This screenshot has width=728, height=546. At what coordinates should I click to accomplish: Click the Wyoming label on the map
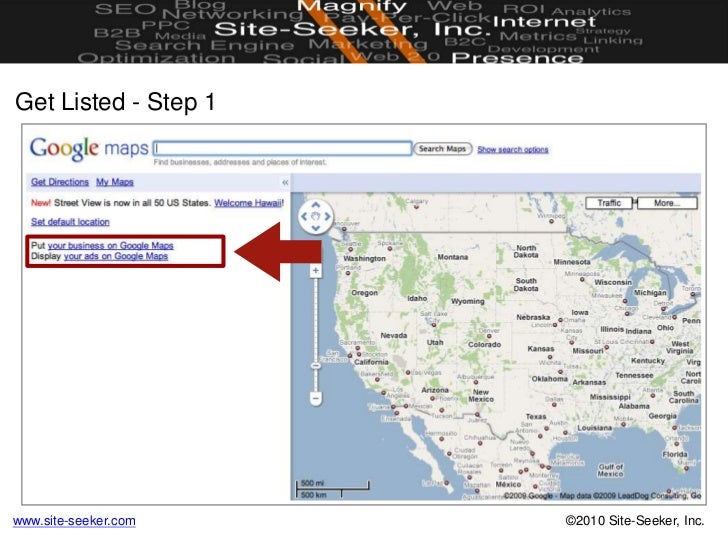(x=468, y=301)
